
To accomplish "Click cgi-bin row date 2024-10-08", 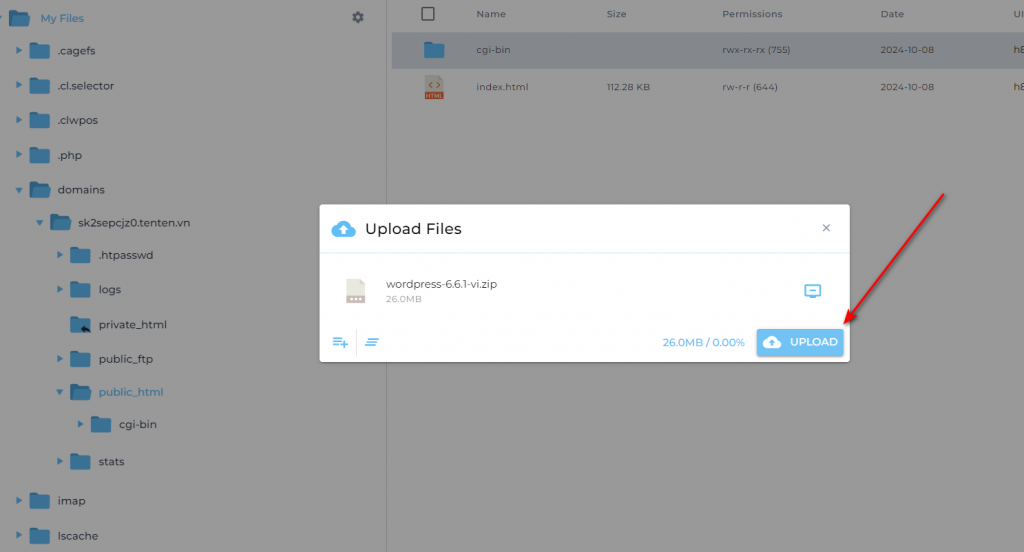I will click(907, 50).
